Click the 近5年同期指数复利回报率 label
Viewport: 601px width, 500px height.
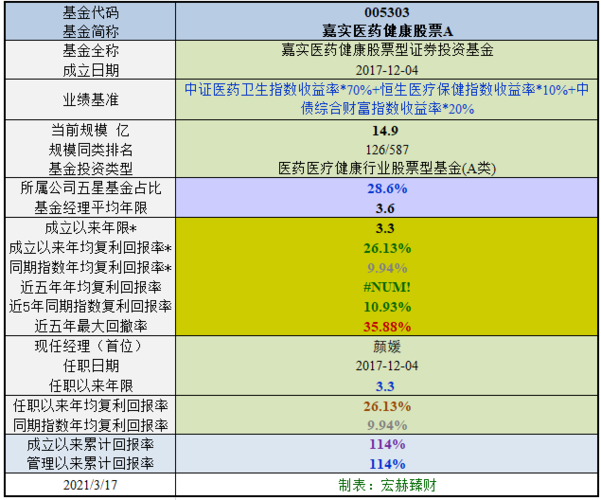tap(90, 306)
